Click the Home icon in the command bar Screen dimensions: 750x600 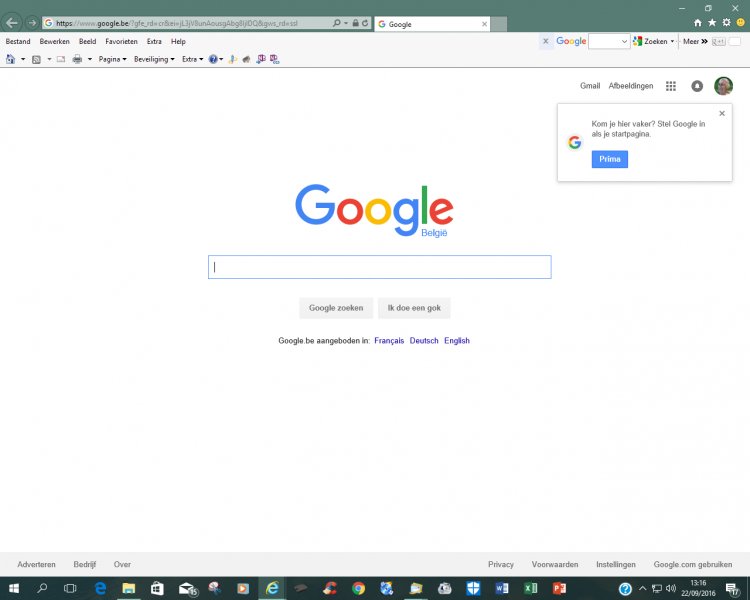click(x=11, y=59)
